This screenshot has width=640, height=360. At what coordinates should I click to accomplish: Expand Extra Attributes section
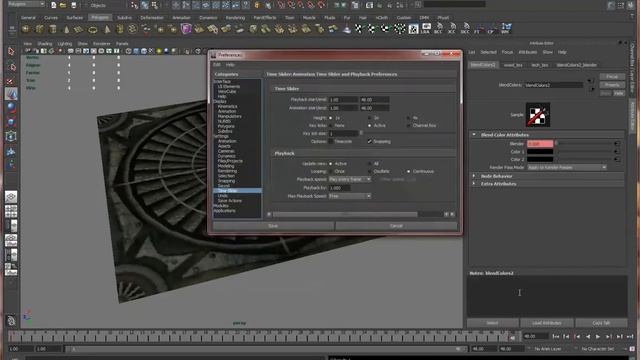pyautogui.click(x=474, y=184)
